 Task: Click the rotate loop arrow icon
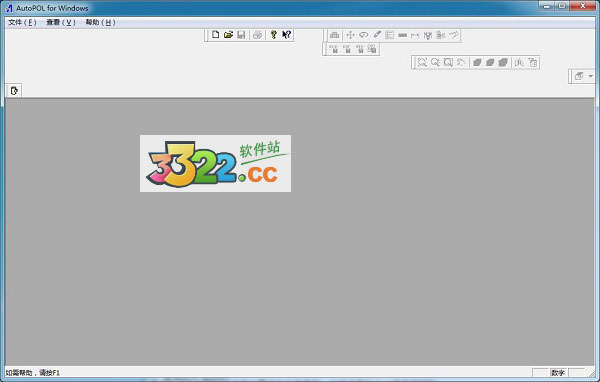(364, 35)
